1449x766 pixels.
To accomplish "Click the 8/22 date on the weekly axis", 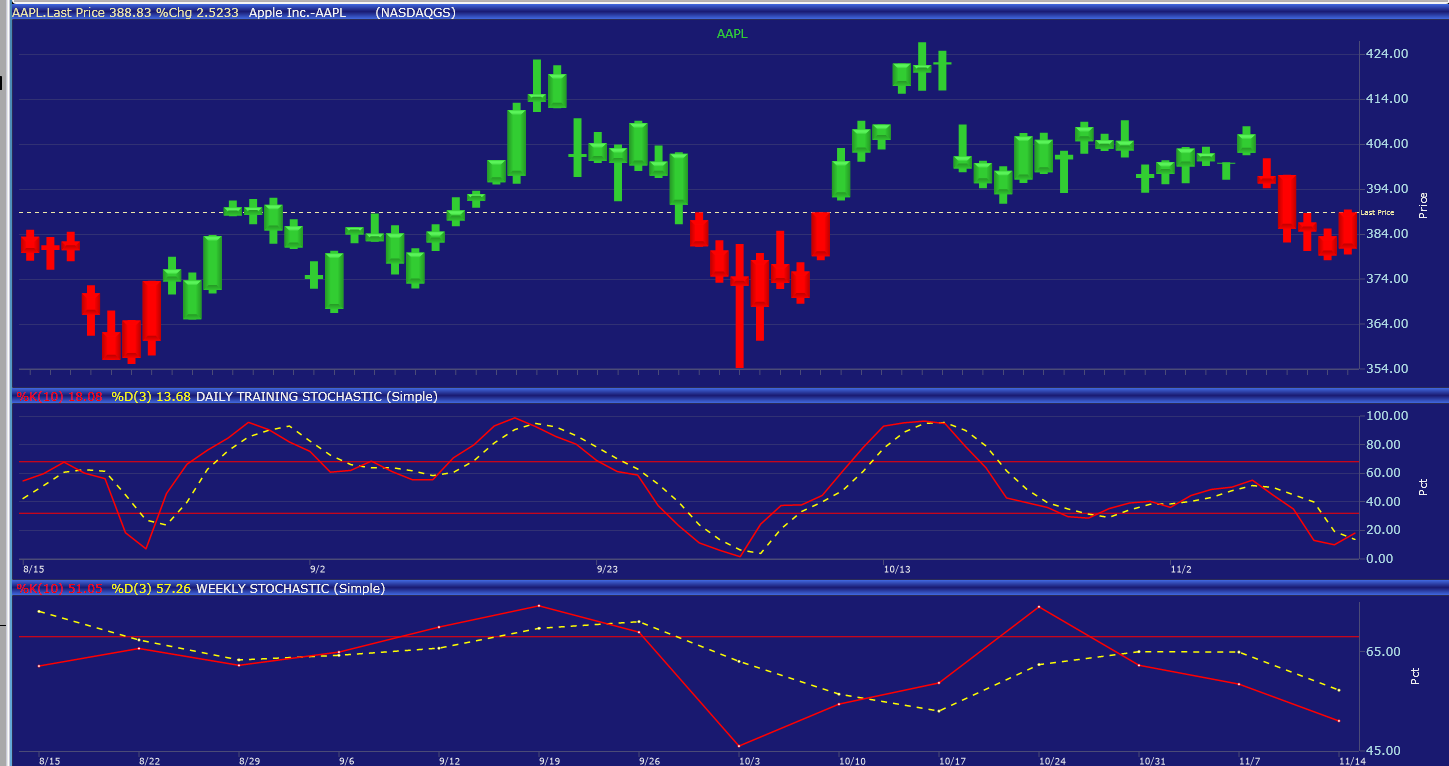I will coord(149,761).
